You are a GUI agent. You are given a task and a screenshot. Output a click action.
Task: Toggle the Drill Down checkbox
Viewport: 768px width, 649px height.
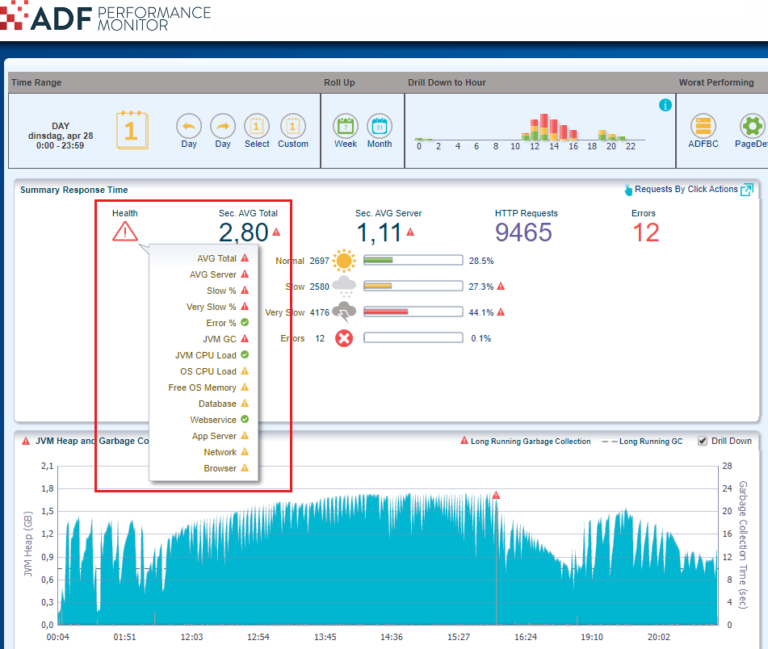click(702, 441)
